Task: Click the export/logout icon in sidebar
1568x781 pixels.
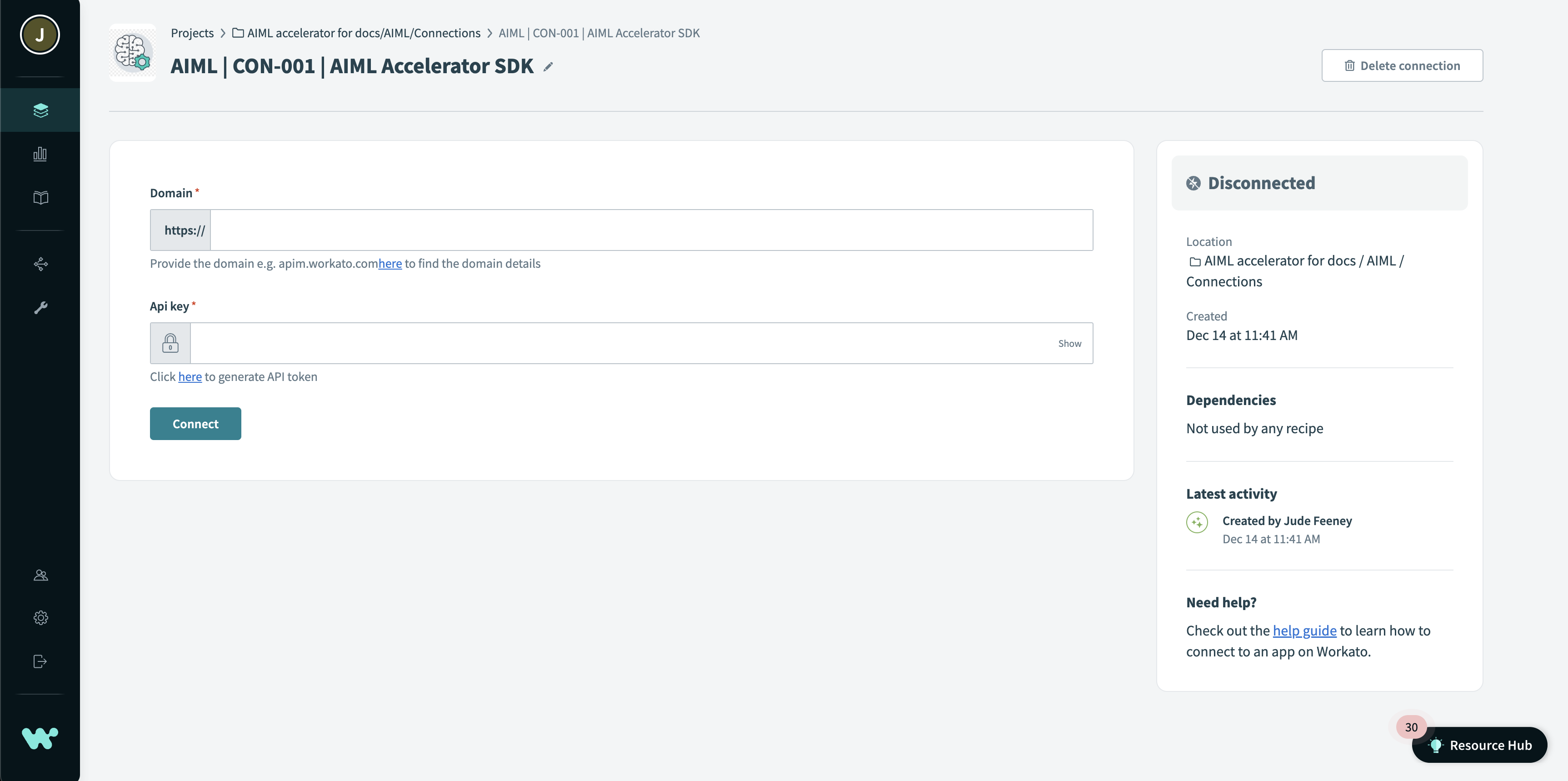Action: pyautogui.click(x=40, y=661)
